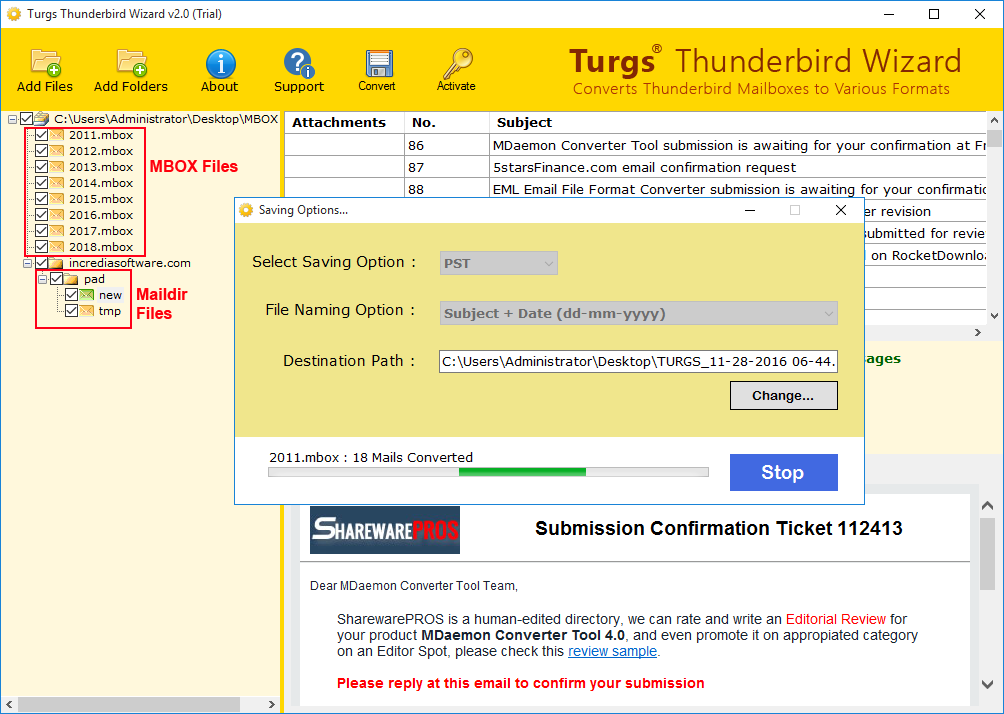The height and width of the screenshot is (714, 1004).
Task: Open the About info icon
Action: (220, 64)
